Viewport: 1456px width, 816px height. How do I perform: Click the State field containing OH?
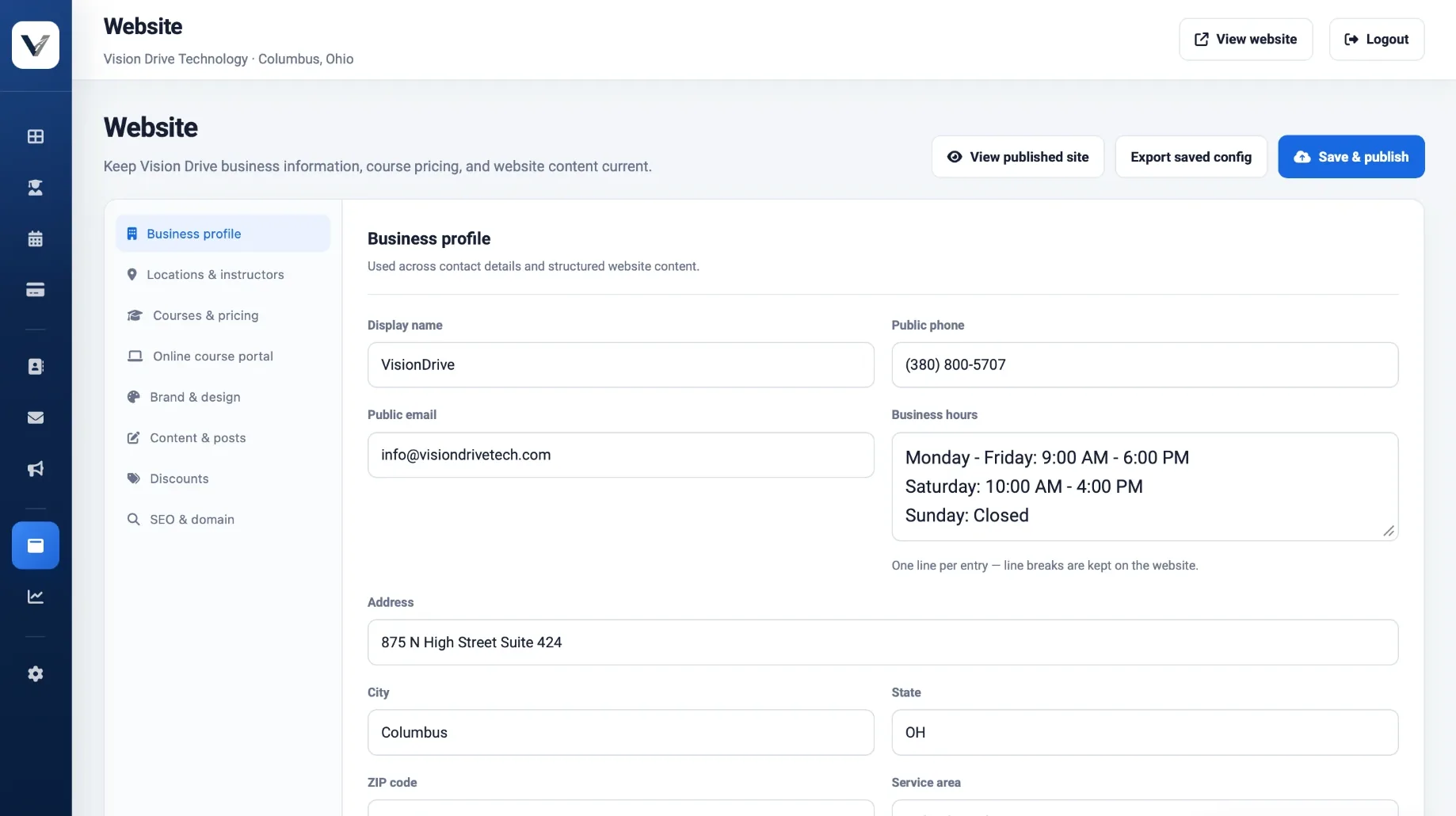pyautogui.click(x=1145, y=732)
